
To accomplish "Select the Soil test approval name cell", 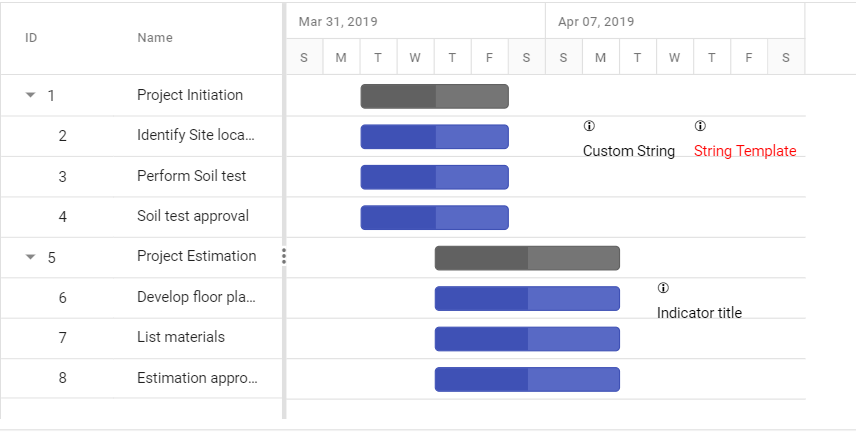I will pyautogui.click(x=193, y=216).
